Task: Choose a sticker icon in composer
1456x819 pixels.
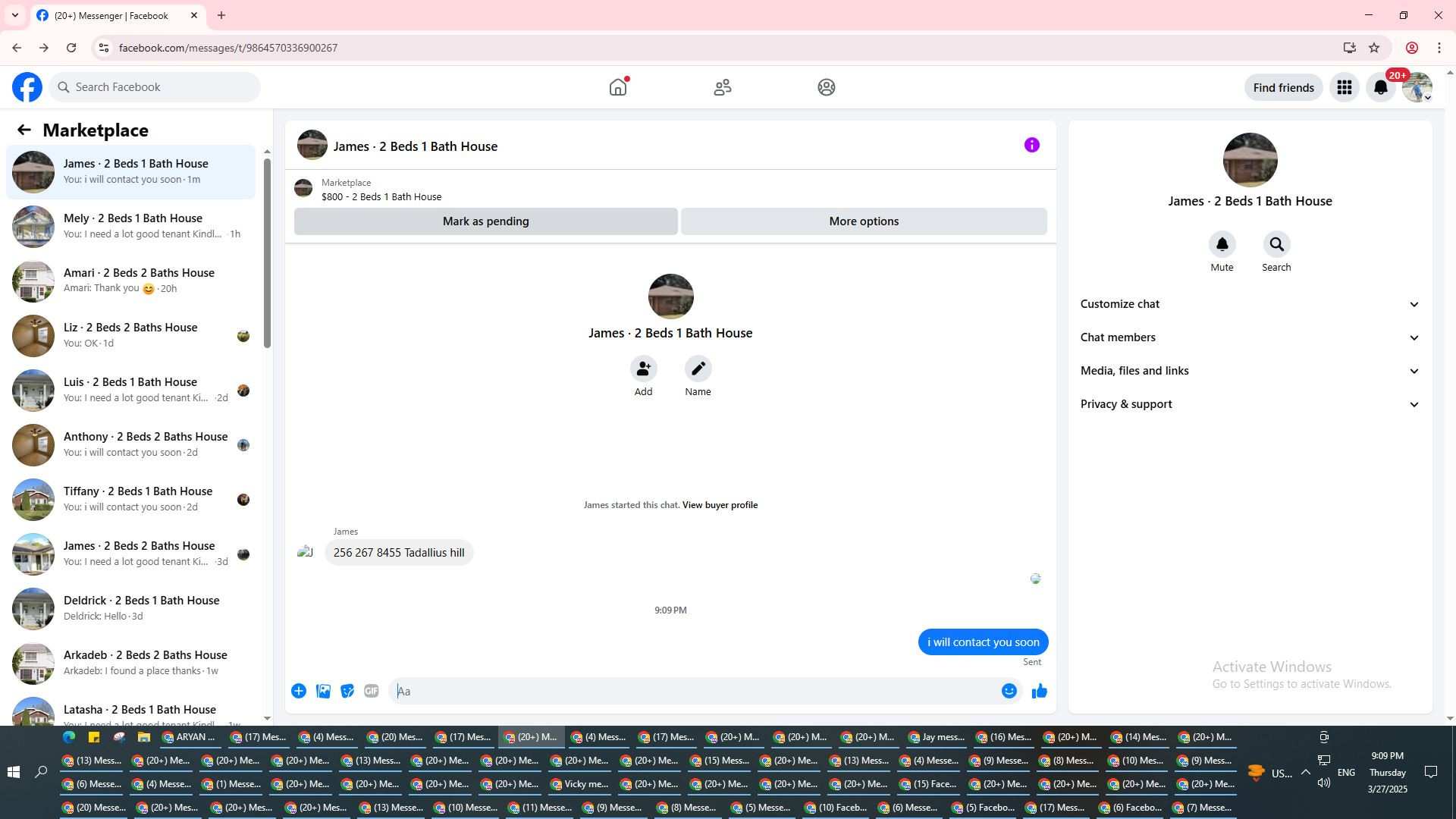Action: pyautogui.click(x=347, y=691)
